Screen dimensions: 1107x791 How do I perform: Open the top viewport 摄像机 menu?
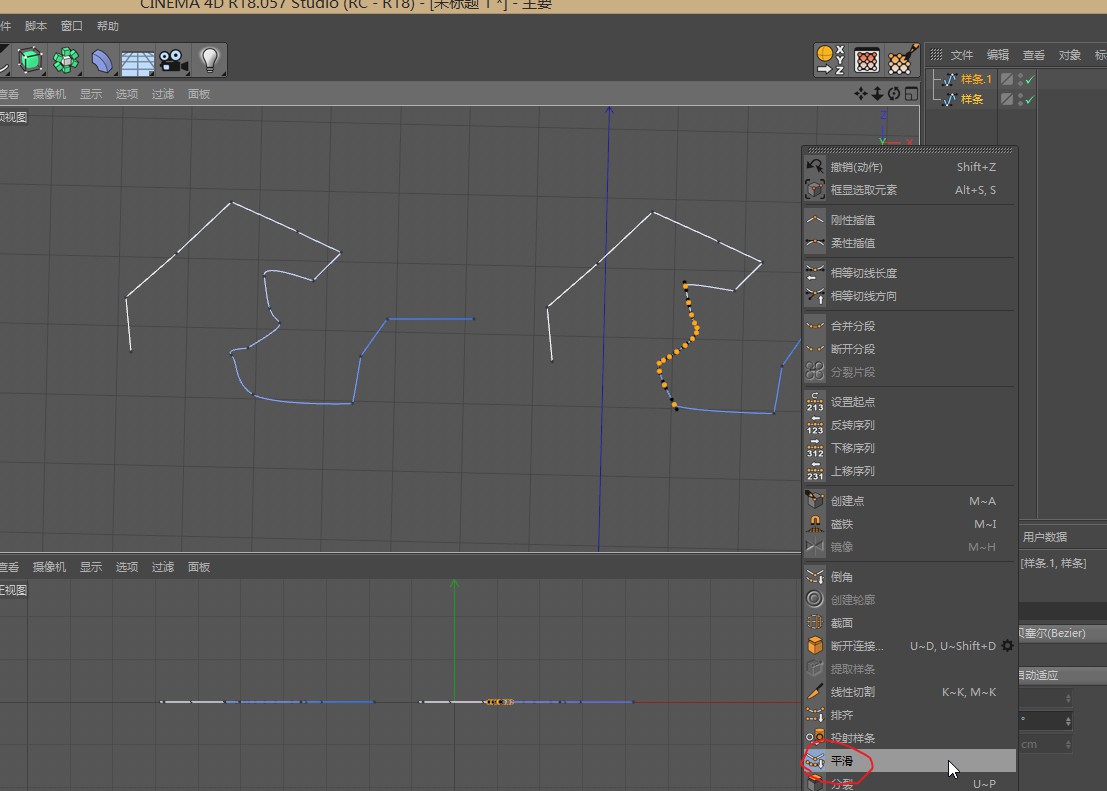tap(49, 94)
